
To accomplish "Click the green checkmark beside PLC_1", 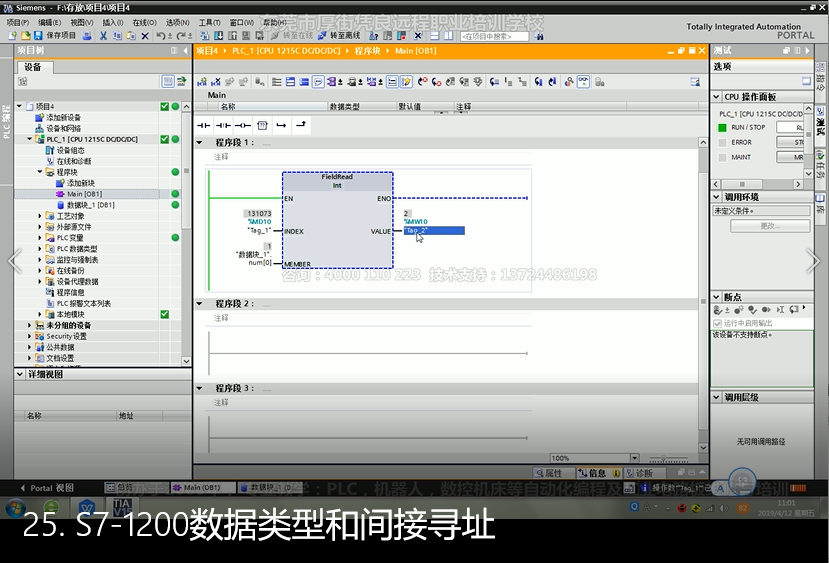I will [x=164, y=139].
